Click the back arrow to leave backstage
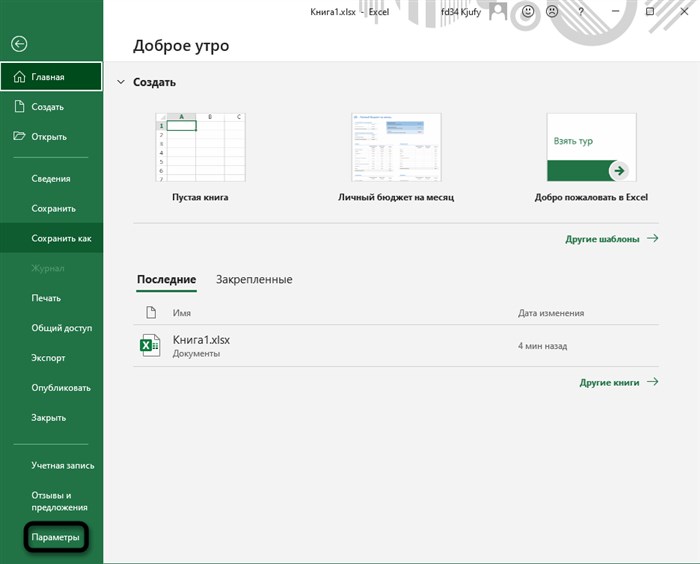Image resolution: width=700 pixels, height=564 pixels. (19, 44)
